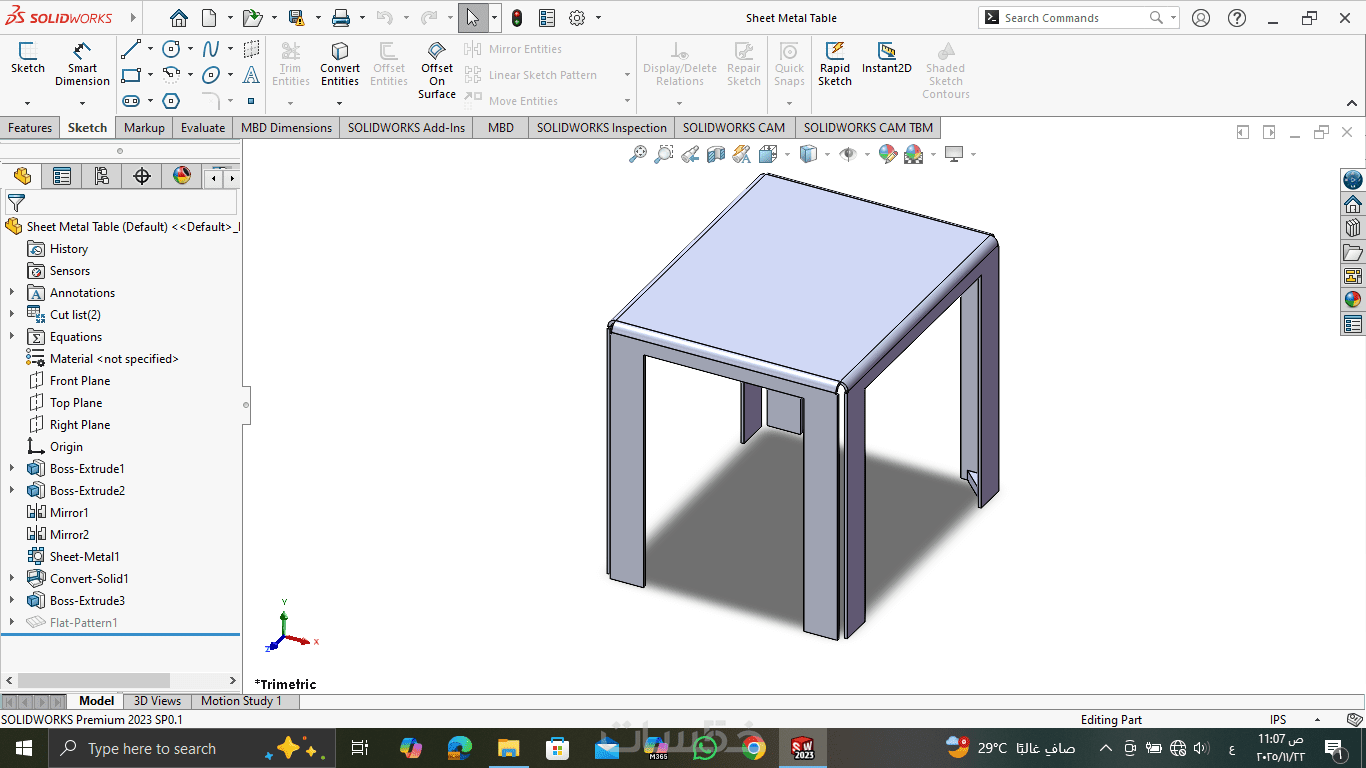
Task: Open the Markup ribbon tab
Action: click(144, 128)
